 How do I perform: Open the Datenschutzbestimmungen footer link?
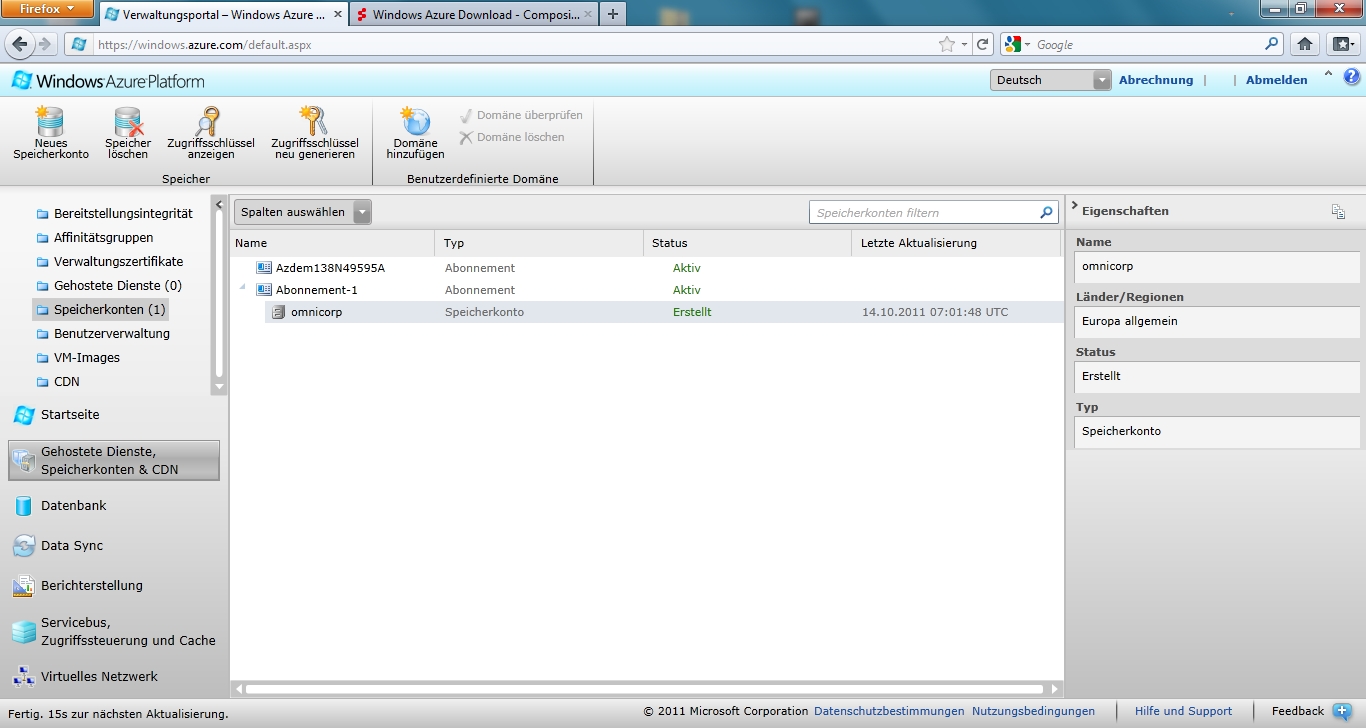tap(889, 711)
